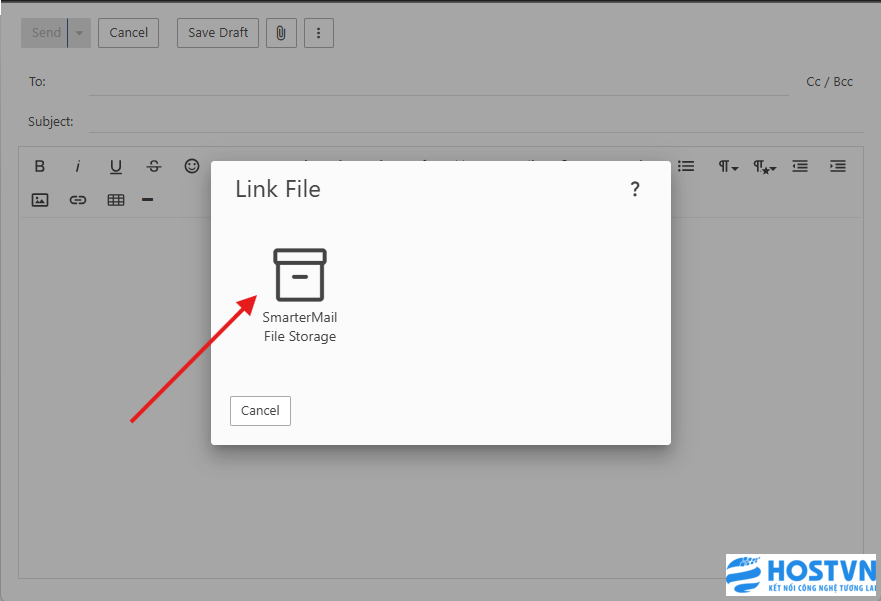Screen dimensions: 881x601
Task: Toggle bold formatting
Action: click(40, 167)
